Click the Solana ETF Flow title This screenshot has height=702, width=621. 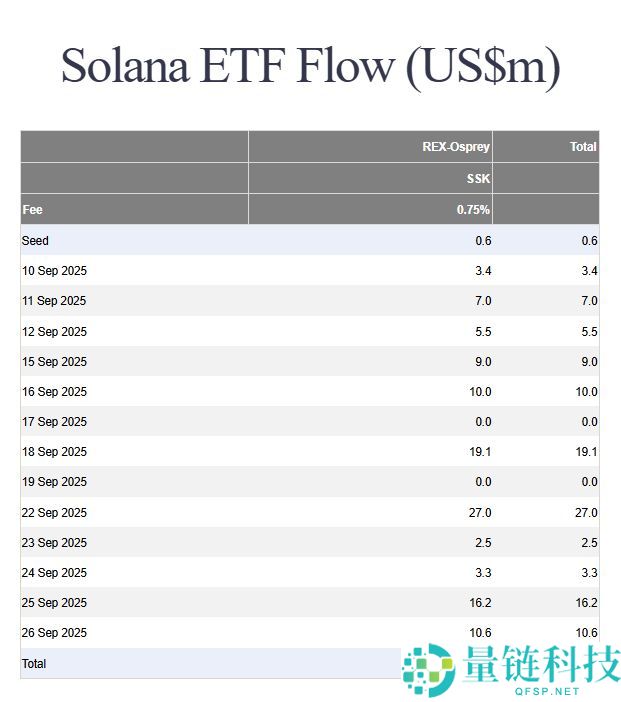(310, 66)
